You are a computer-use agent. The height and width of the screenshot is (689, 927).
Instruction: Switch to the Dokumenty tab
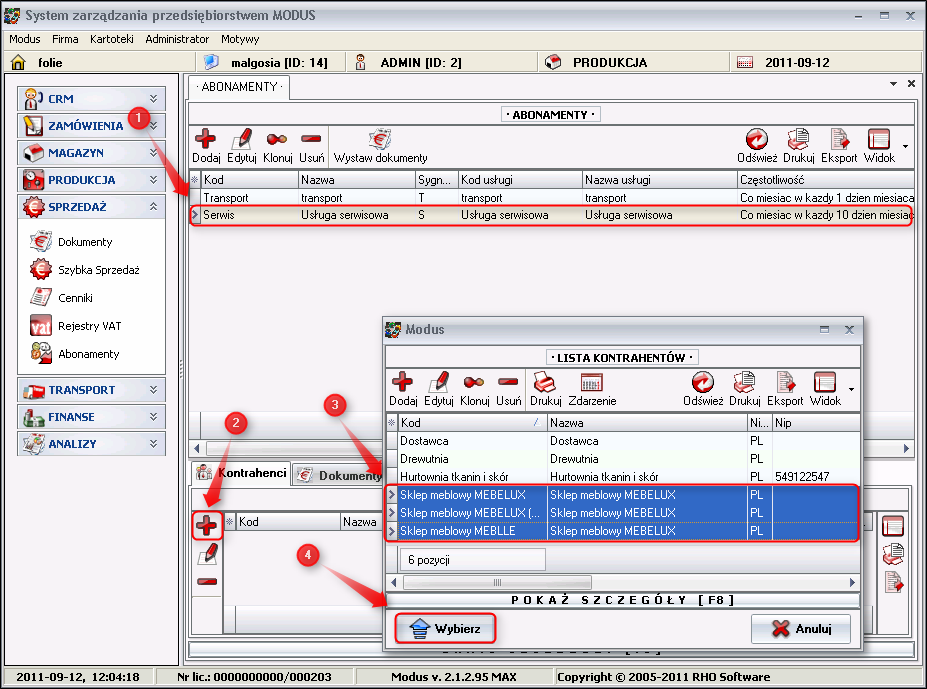[x=338, y=476]
